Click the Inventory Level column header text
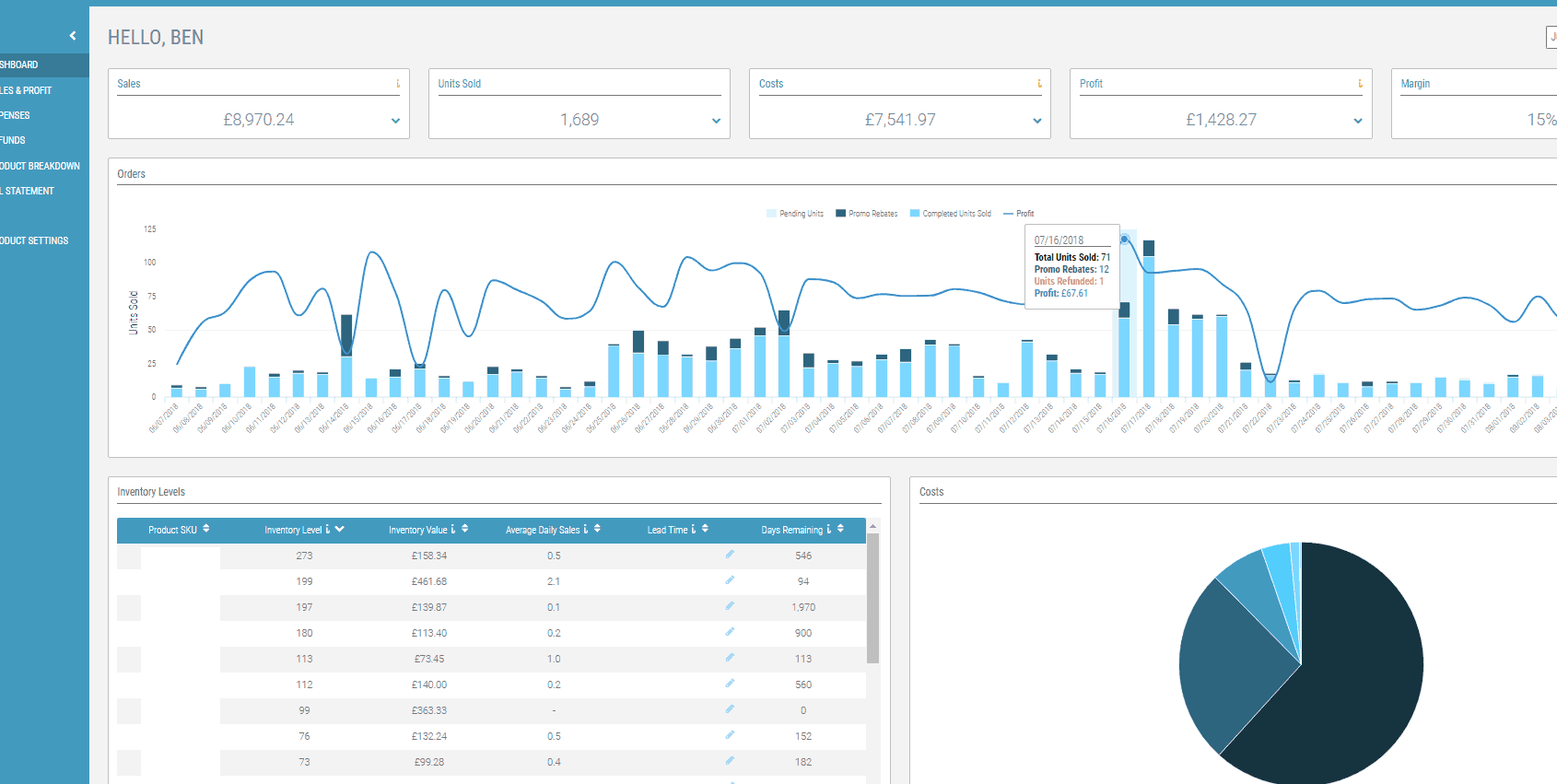Image resolution: width=1557 pixels, height=784 pixels. [x=293, y=530]
